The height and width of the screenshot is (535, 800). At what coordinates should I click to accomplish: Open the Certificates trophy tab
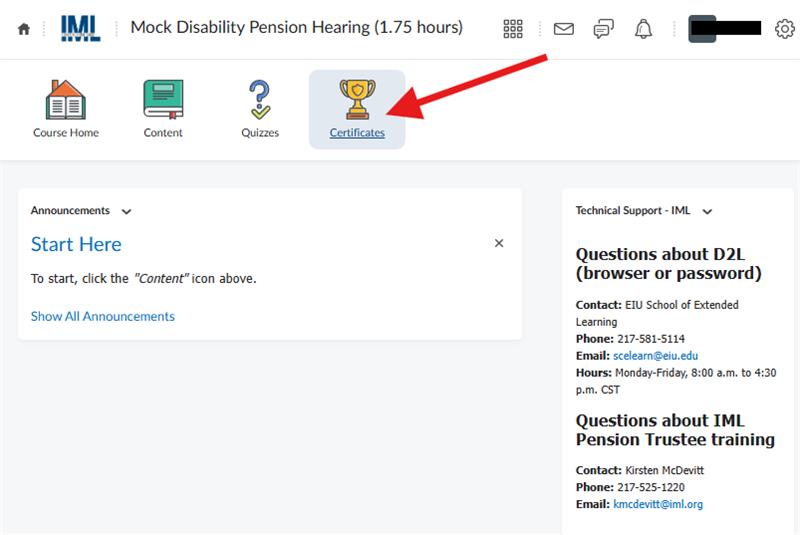tap(357, 108)
